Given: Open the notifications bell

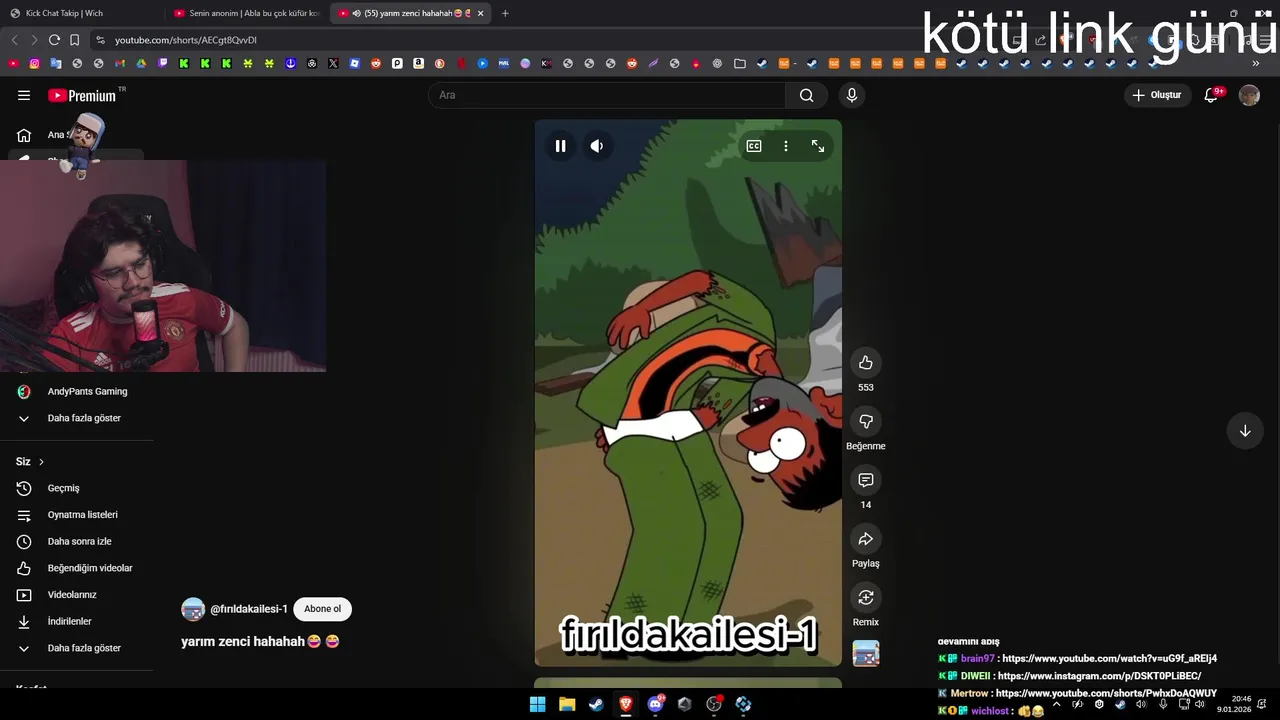Looking at the screenshot, I should [1211, 95].
